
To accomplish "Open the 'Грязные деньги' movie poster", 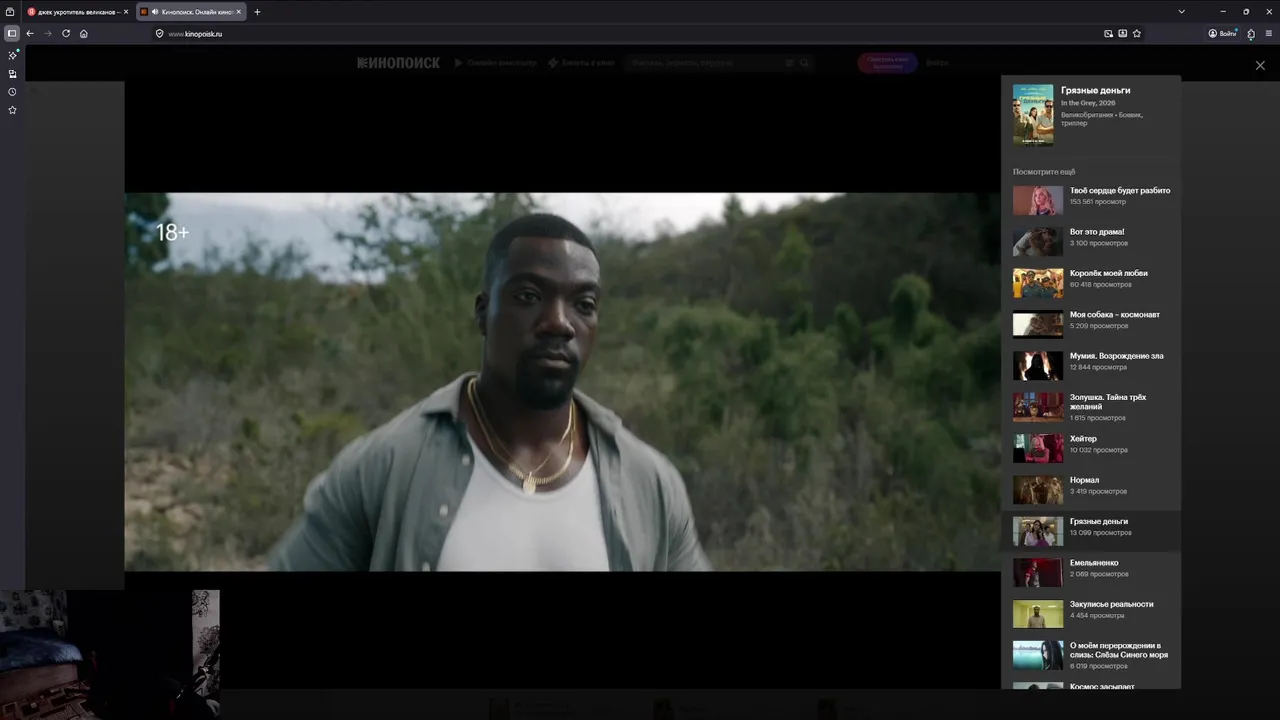I will [1033, 115].
